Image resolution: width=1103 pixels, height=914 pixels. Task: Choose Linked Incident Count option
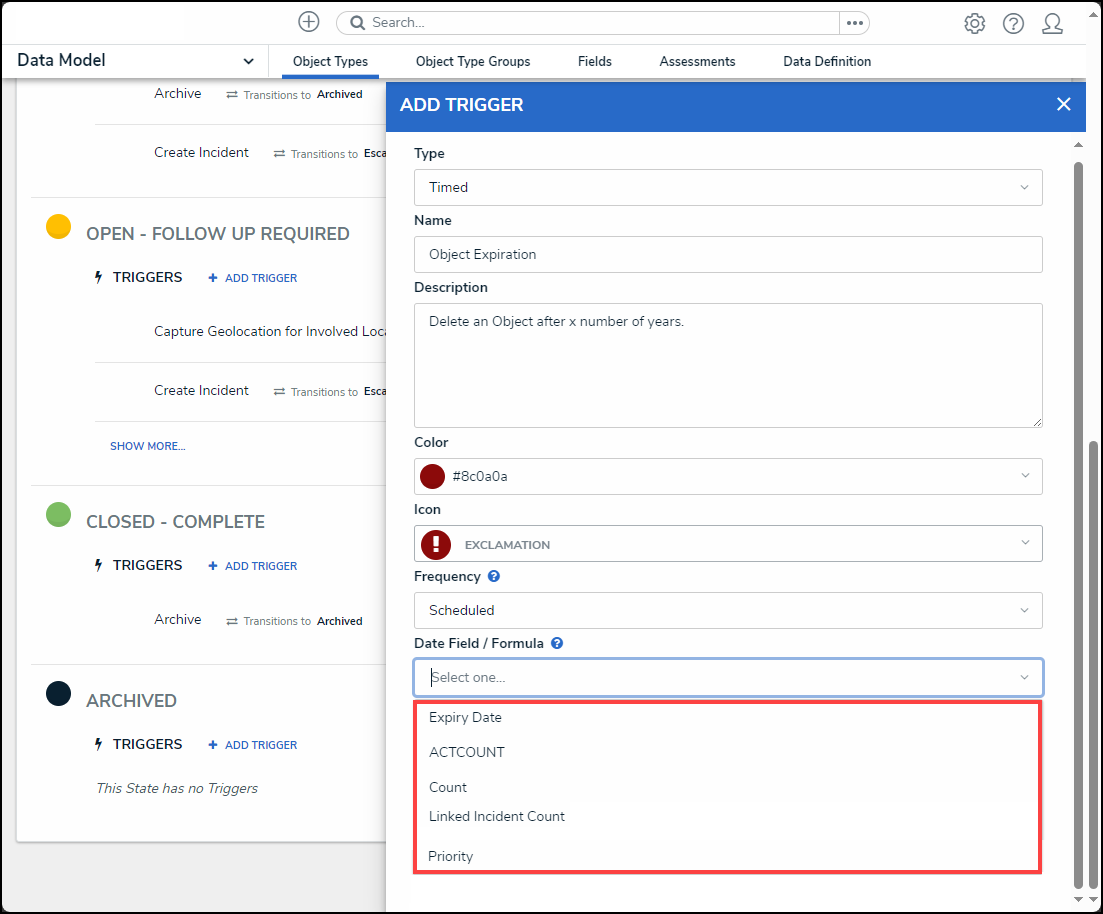pos(497,817)
